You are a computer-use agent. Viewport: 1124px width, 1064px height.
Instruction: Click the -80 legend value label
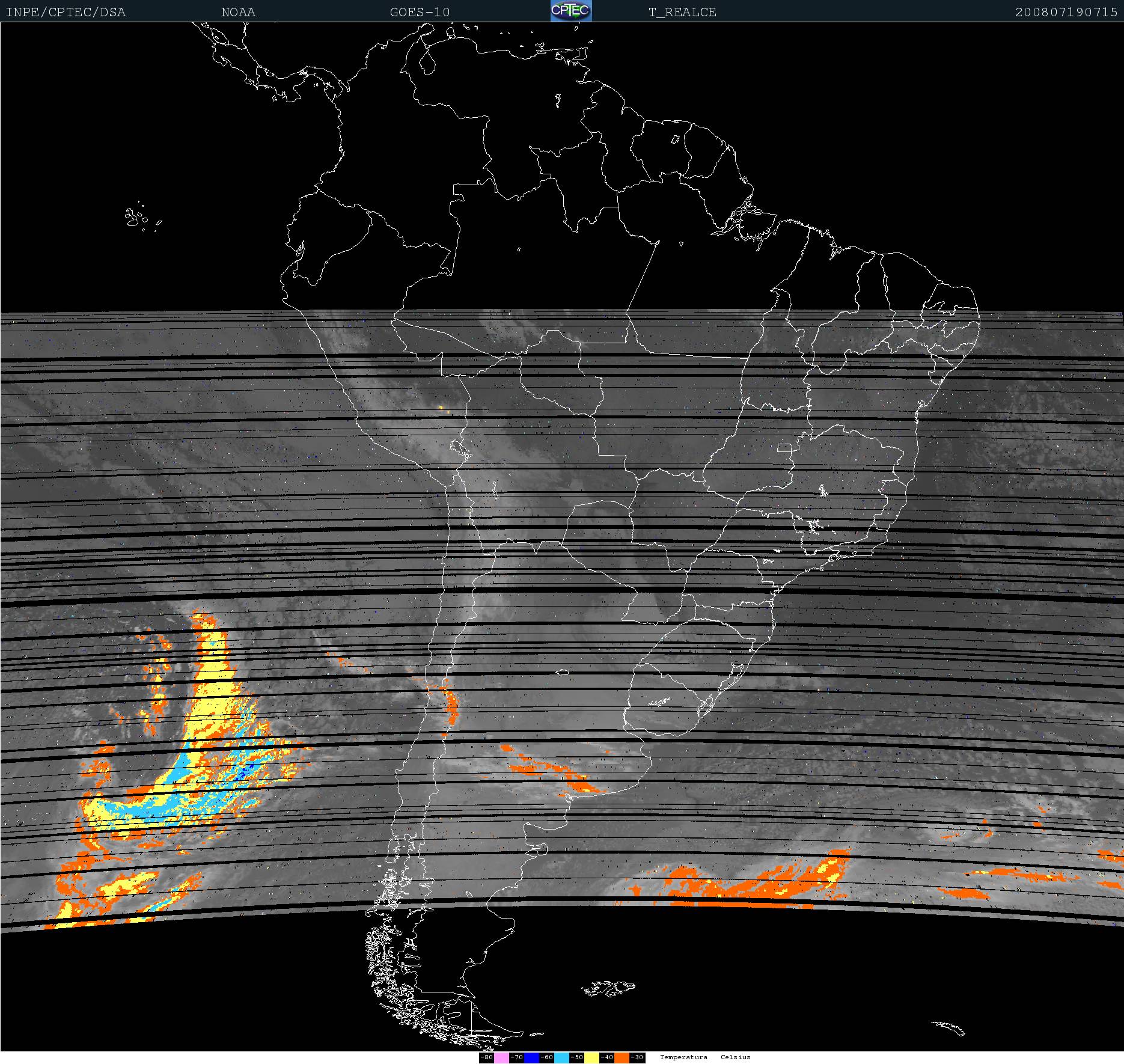tap(486, 1057)
